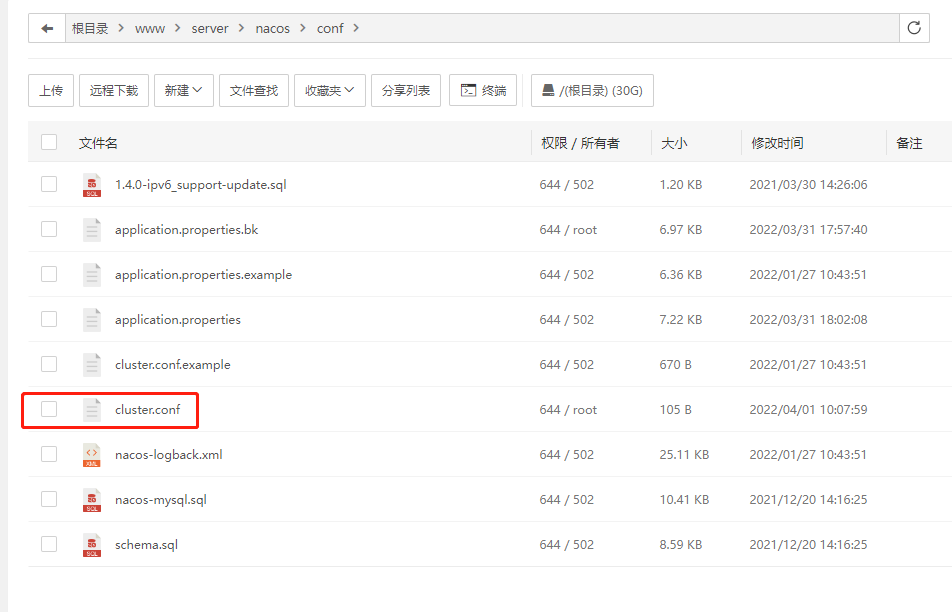Navigate to nacos folder in breadcrumb
952x612 pixels.
tap(273, 29)
